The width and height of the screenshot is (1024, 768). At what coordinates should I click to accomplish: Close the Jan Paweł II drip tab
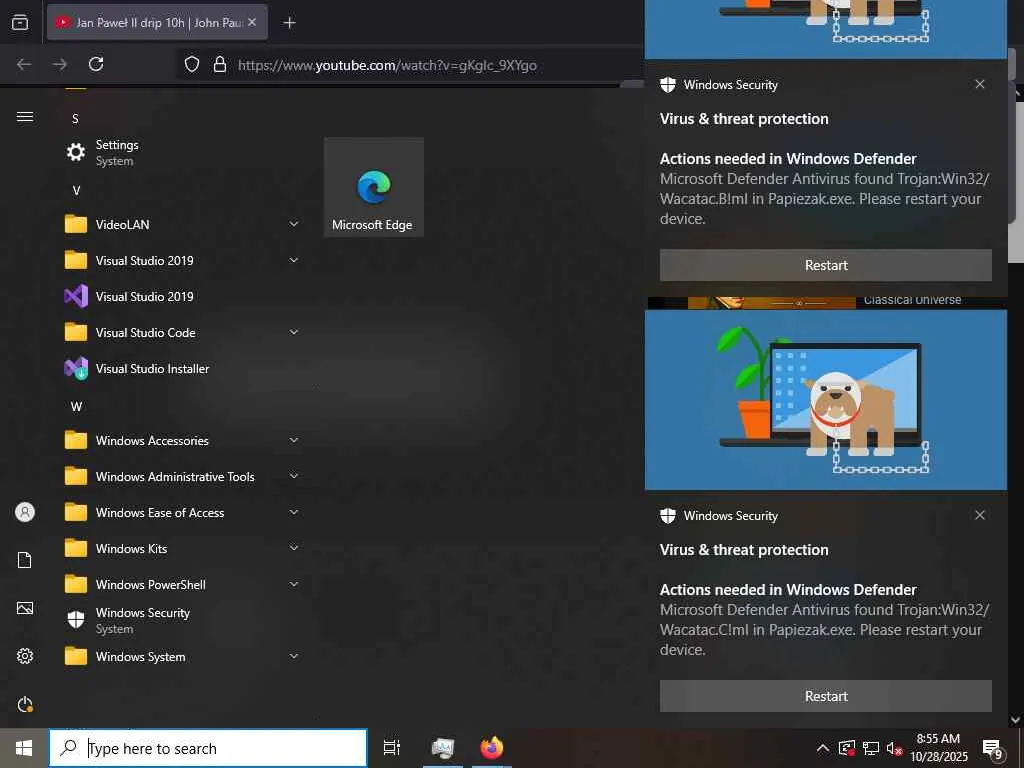pyautogui.click(x=252, y=22)
